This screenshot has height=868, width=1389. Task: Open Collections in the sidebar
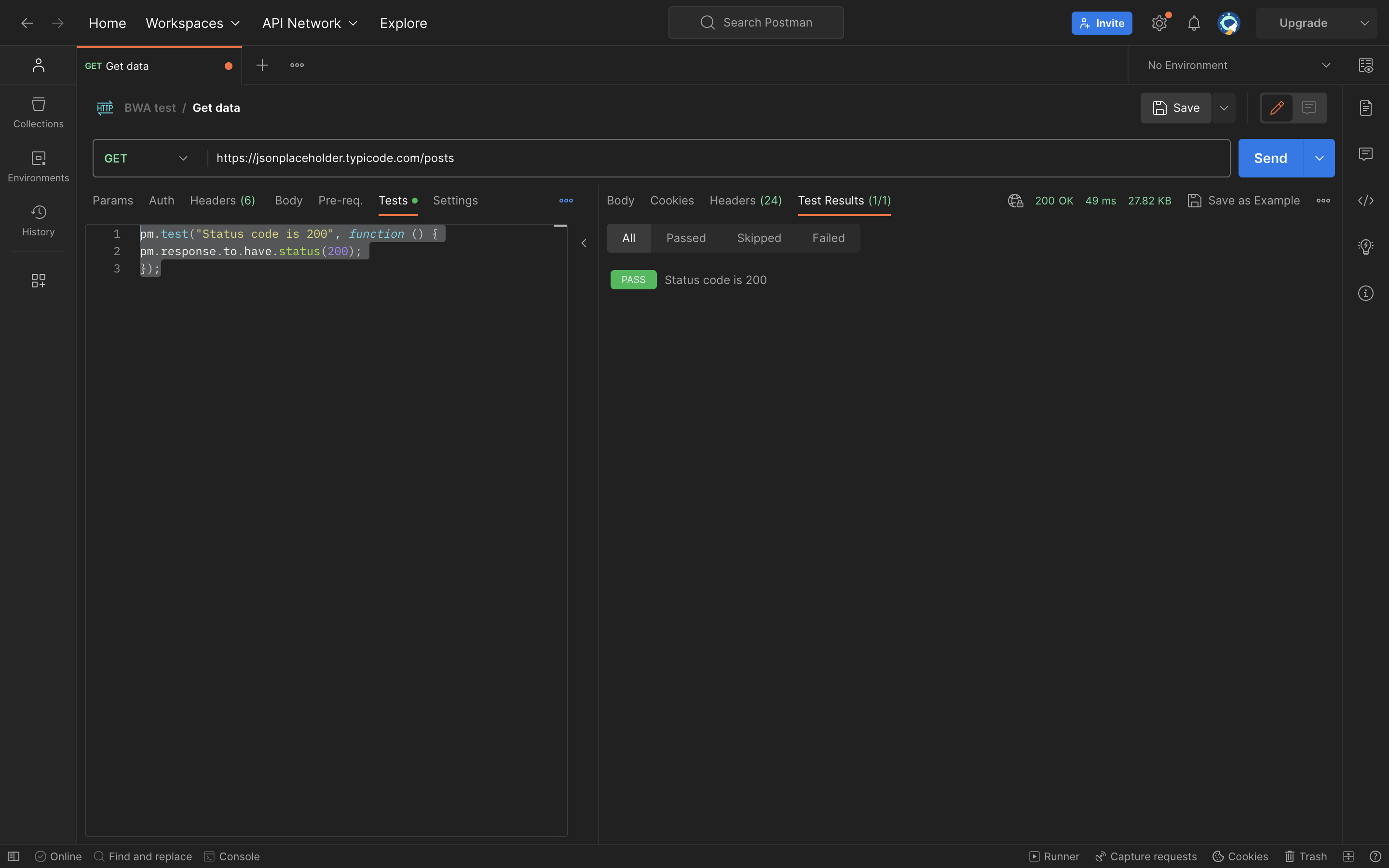click(39, 112)
